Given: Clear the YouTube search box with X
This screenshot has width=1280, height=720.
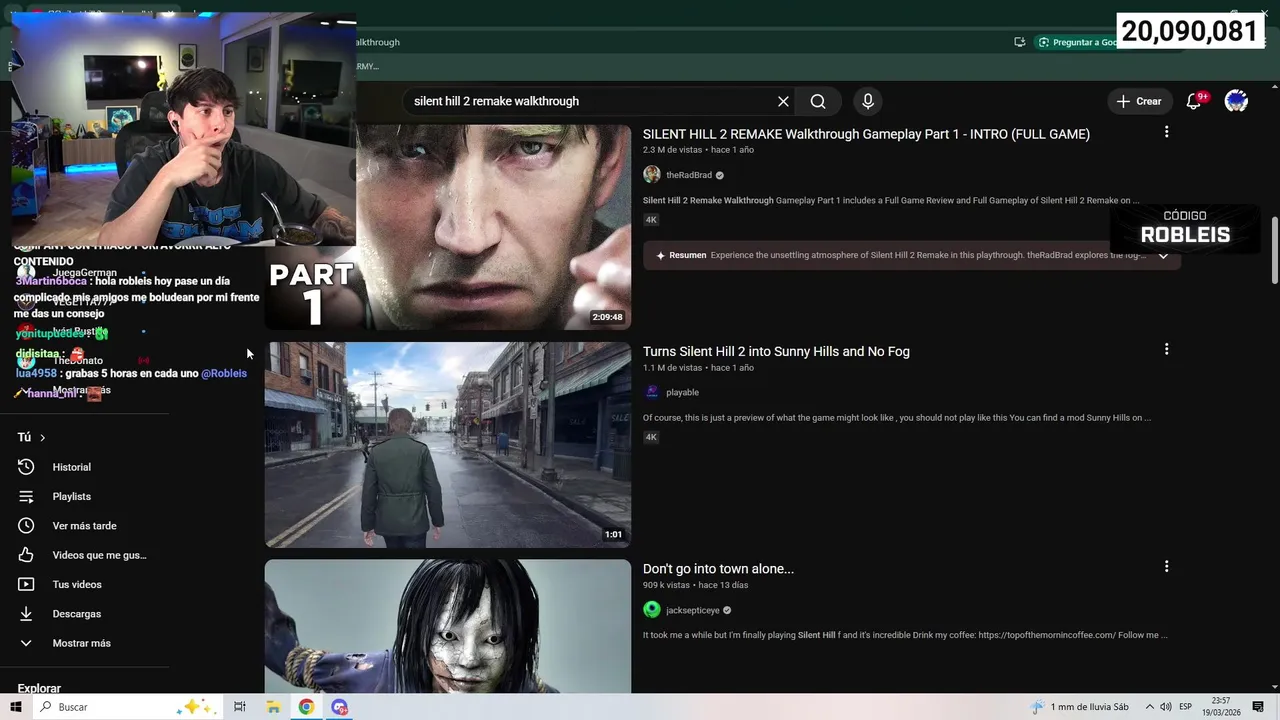Looking at the screenshot, I should [783, 101].
